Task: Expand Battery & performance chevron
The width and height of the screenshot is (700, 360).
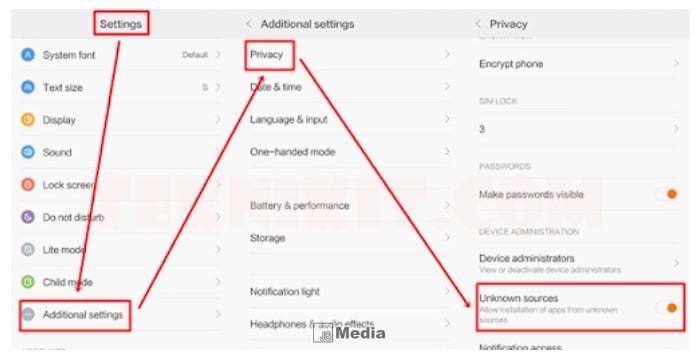Action: coord(447,205)
